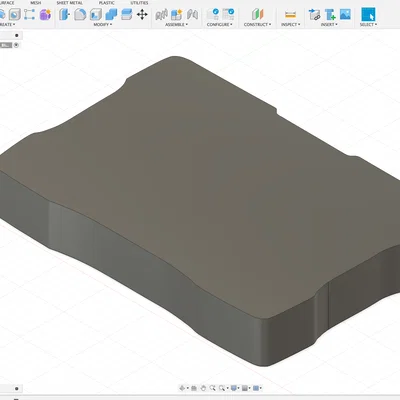The height and width of the screenshot is (400, 400).
Task: Expand the zoom options arrow
Action: click(227, 388)
